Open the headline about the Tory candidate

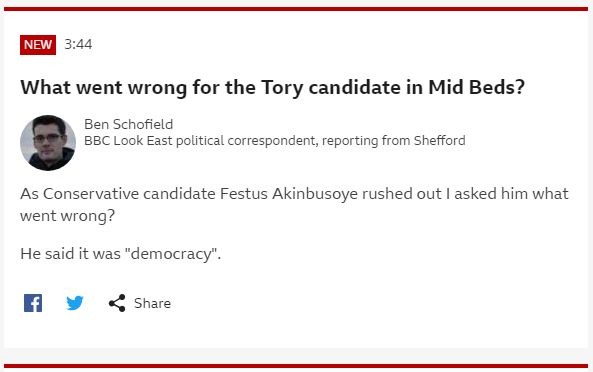(272, 88)
